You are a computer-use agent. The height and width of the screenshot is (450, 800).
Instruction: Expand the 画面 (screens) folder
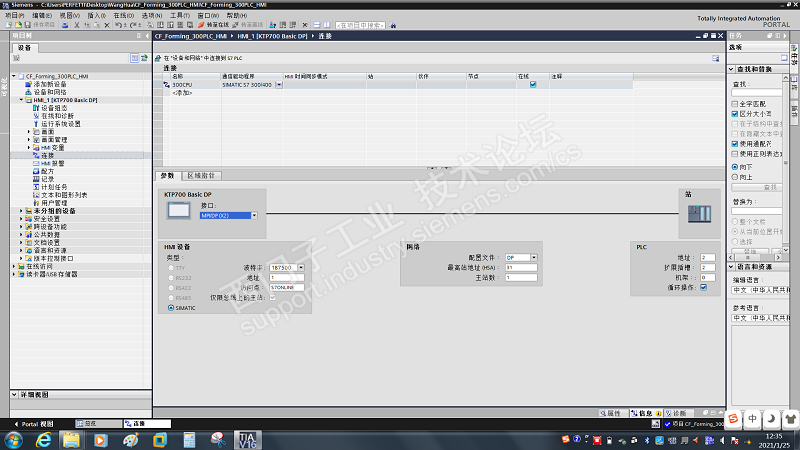point(29,132)
